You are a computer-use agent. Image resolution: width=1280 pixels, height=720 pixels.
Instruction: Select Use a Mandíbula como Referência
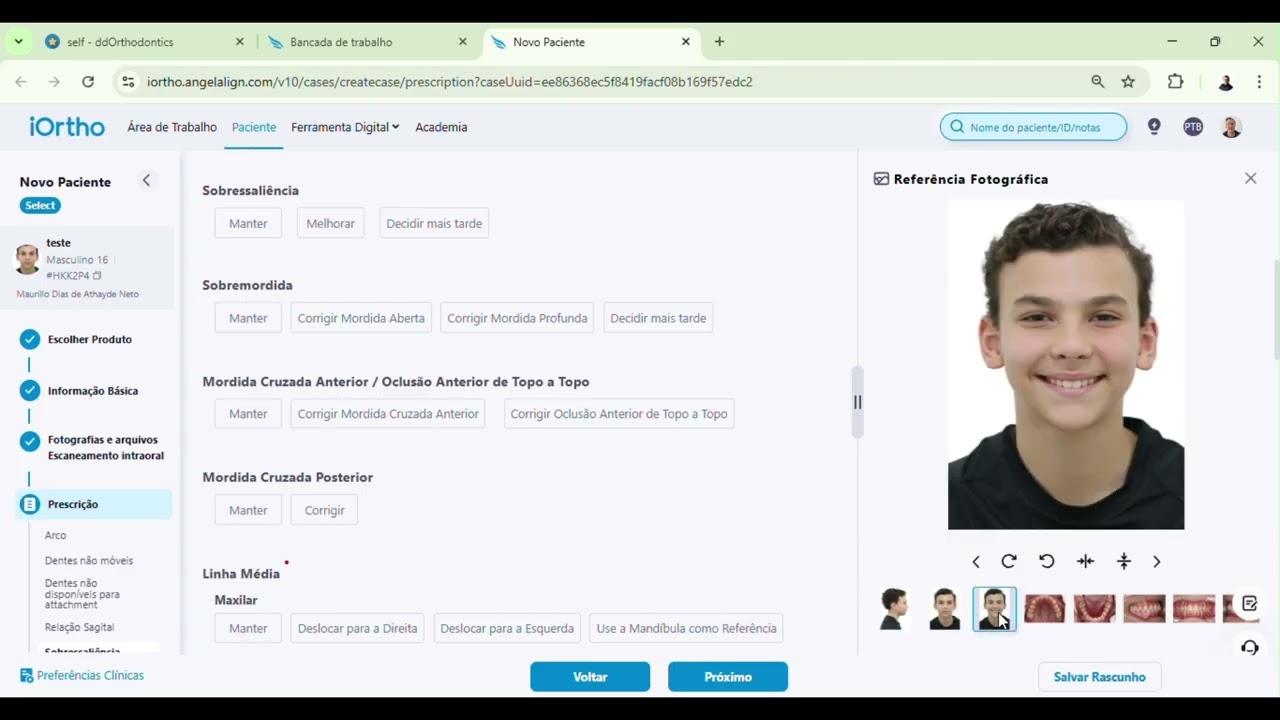coord(686,628)
